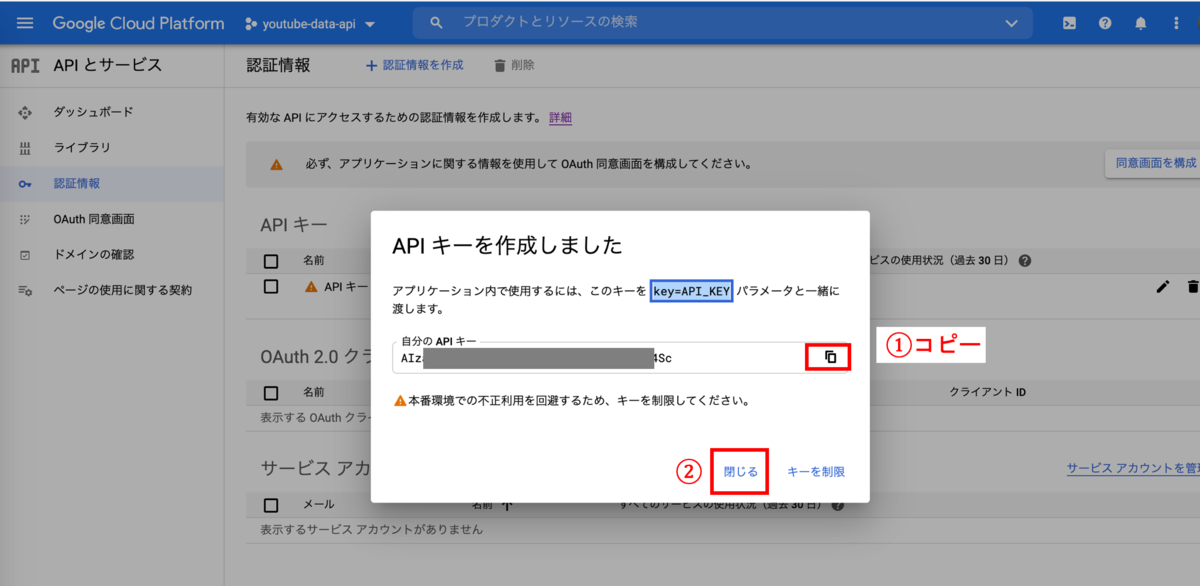
Task: Delete the API key trash icon
Action: tap(1192, 287)
